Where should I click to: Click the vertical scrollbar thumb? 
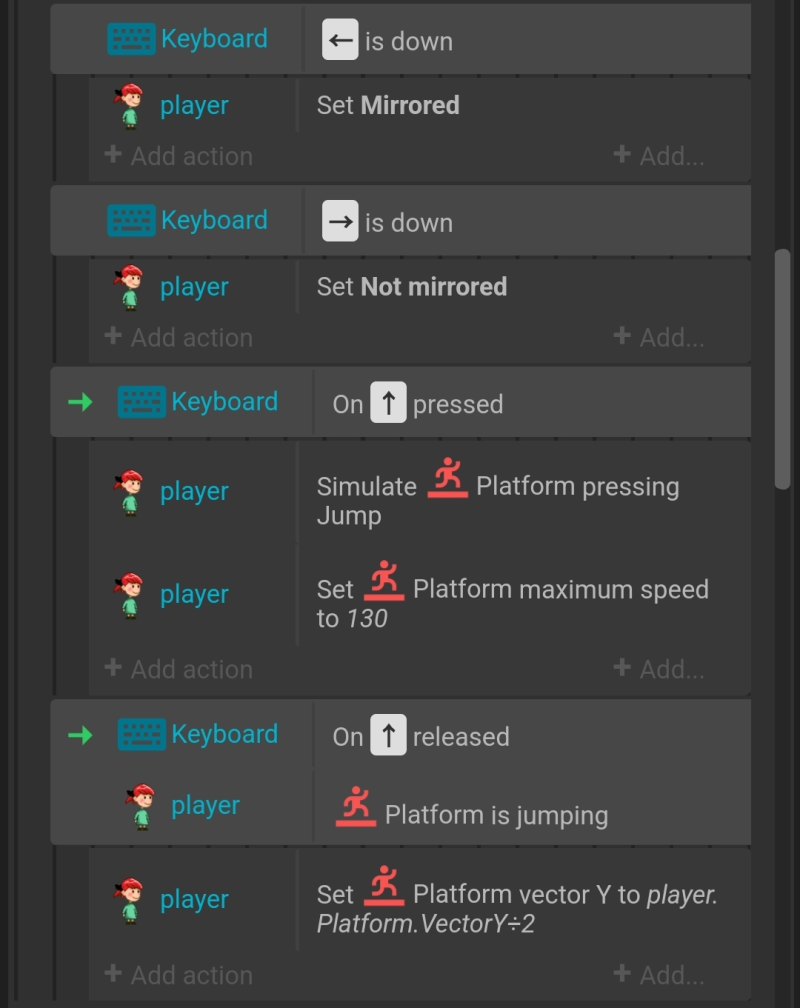click(782, 370)
